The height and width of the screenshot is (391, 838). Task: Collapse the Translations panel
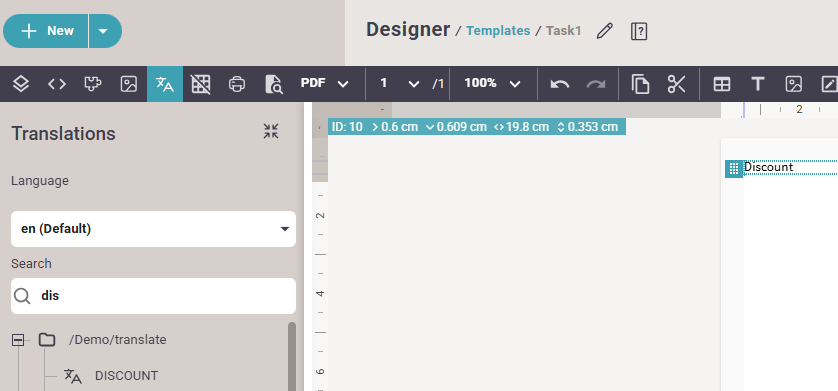271,131
